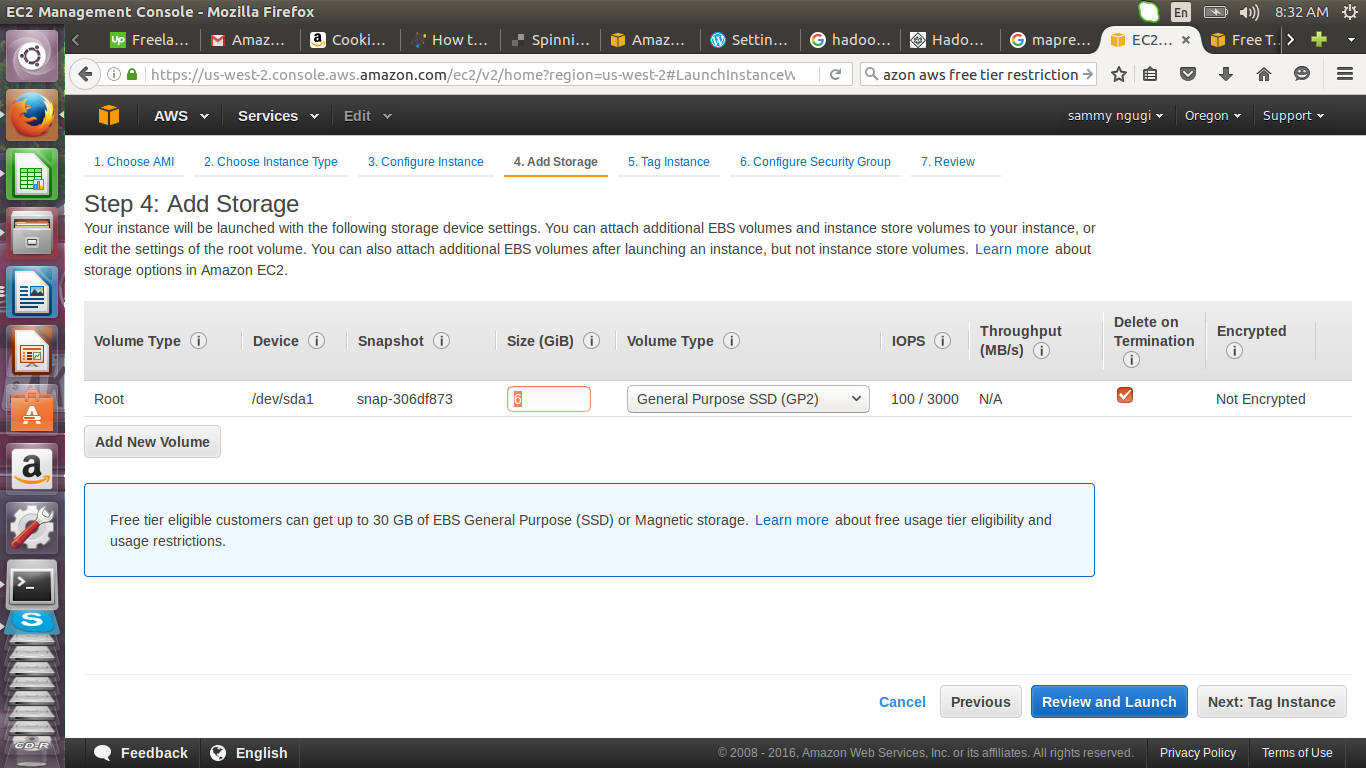
Task: Click the Add New Volume button
Action: coord(153,442)
